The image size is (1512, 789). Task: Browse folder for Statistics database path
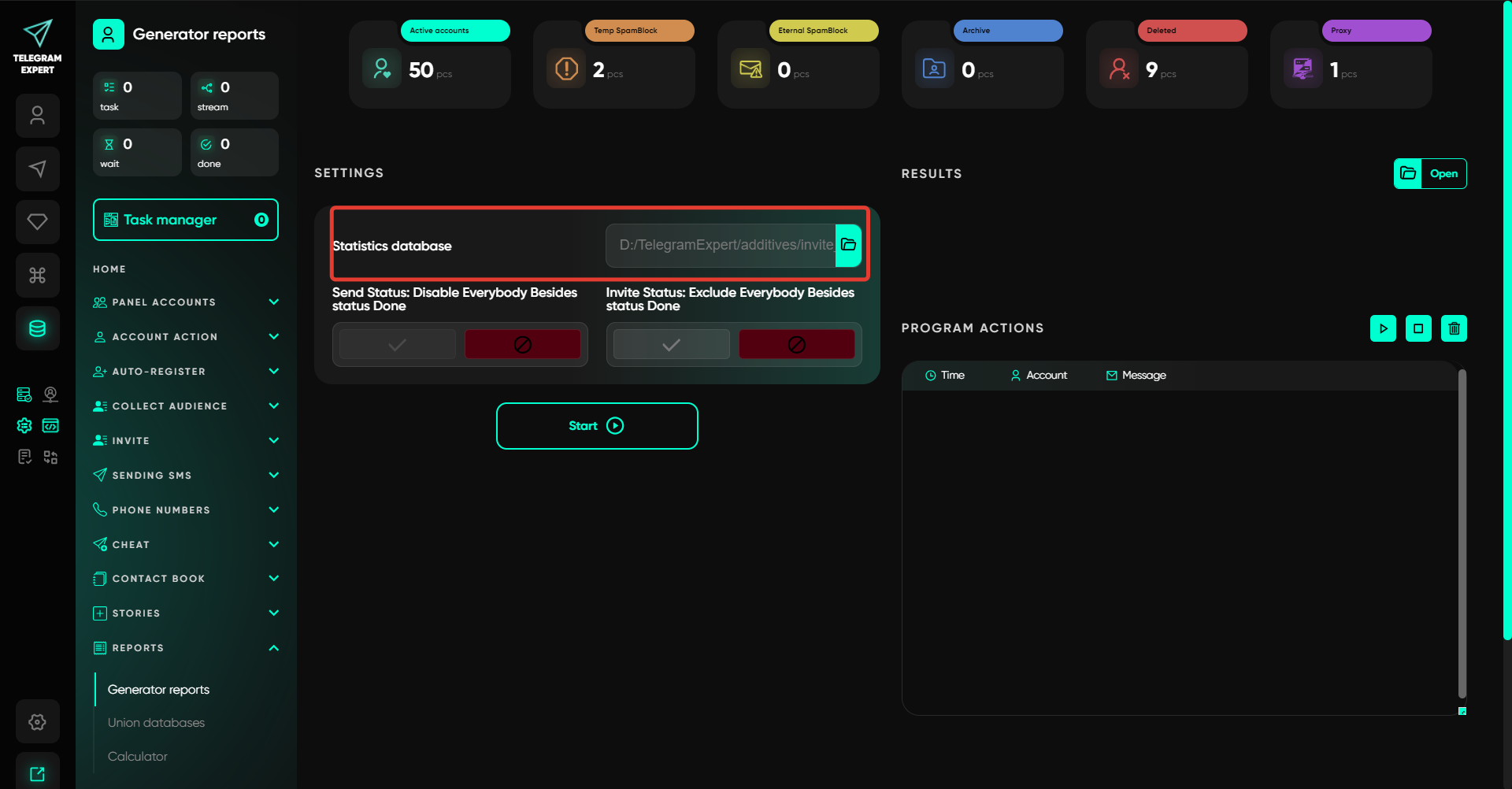coord(848,245)
